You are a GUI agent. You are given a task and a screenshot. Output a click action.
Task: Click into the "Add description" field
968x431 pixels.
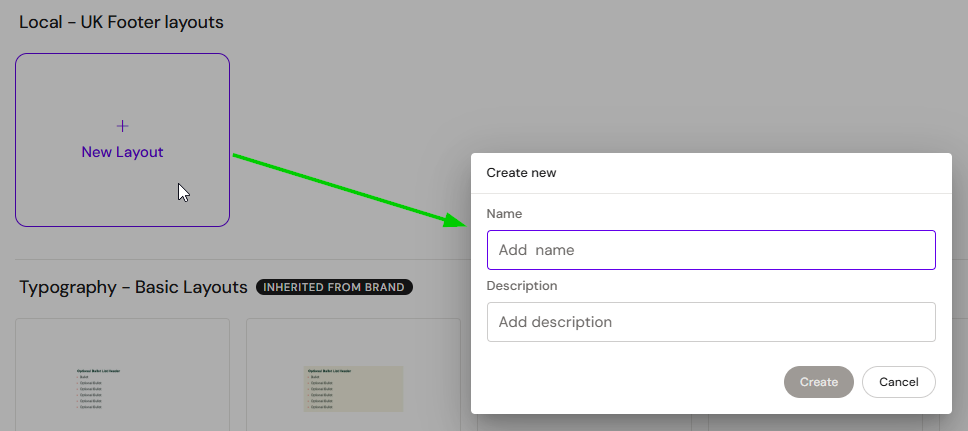pyautogui.click(x=710, y=322)
